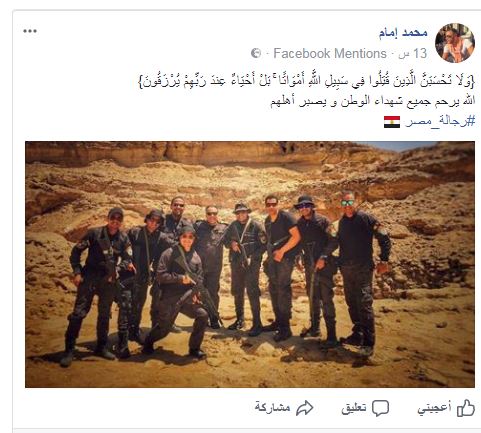Open the three-dots post options menu

30,31
